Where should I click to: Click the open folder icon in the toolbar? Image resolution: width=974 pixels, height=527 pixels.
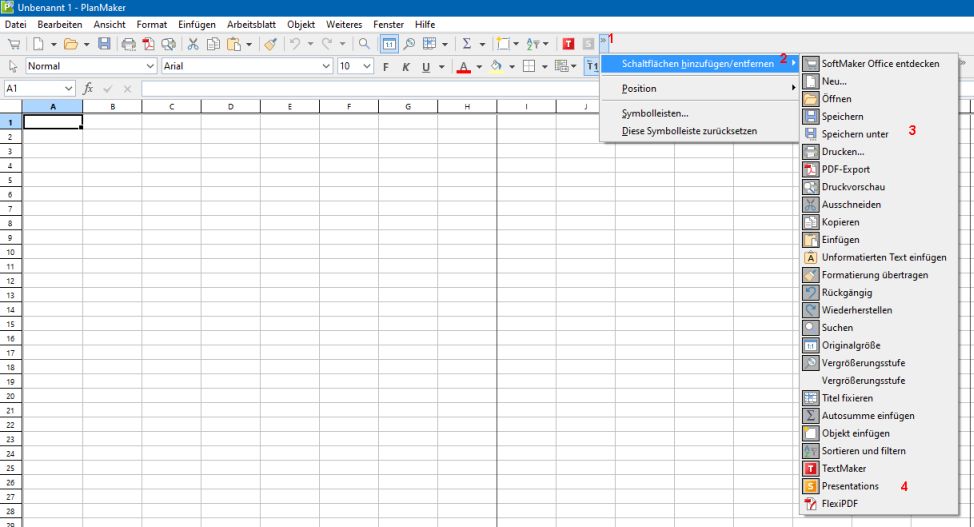[x=71, y=44]
